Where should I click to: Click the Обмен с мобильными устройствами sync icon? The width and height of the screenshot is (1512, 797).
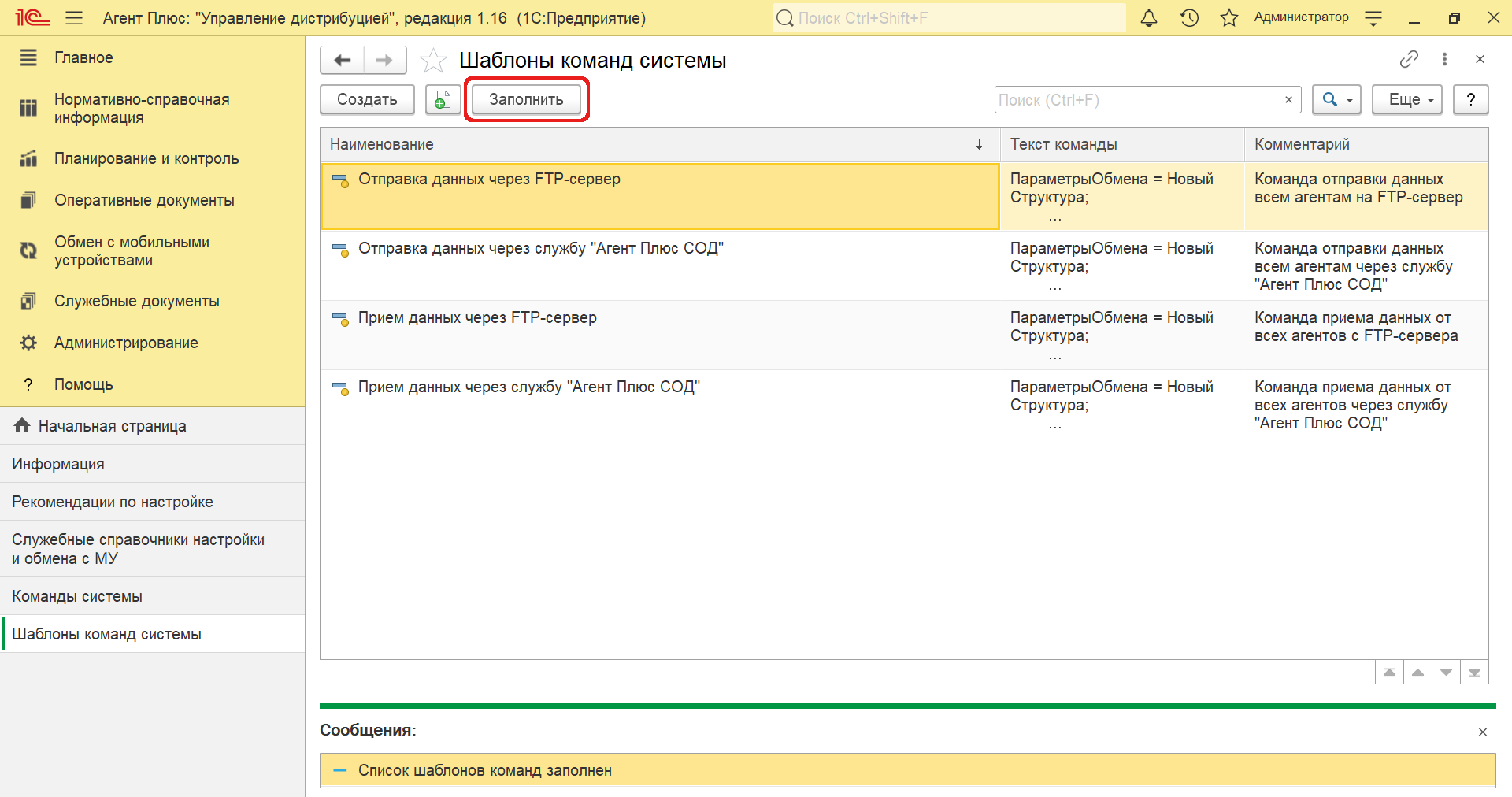[28, 250]
